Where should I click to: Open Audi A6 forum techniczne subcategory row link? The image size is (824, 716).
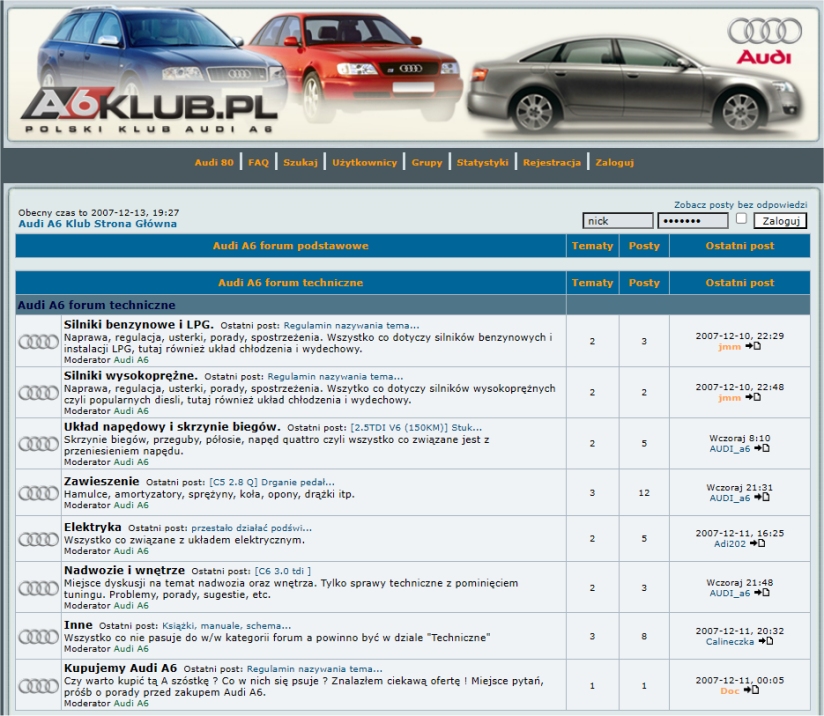tap(97, 305)
